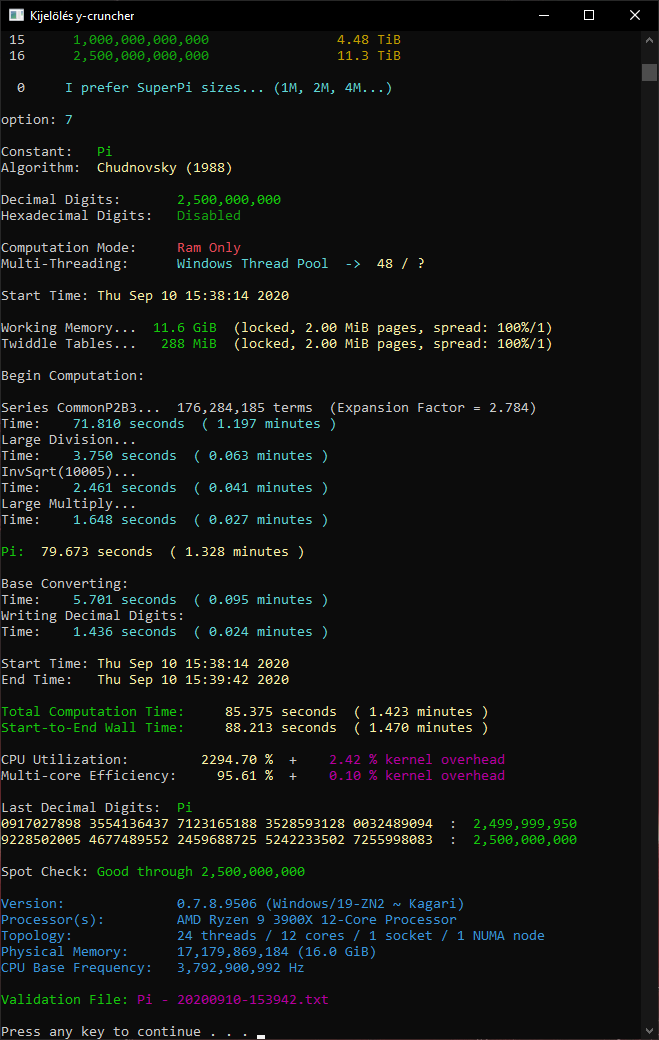This screenshot has height=1040, width=659.
Task: Click the '2.42 % kernel overhead' text
Action: [x=417, y=759]
